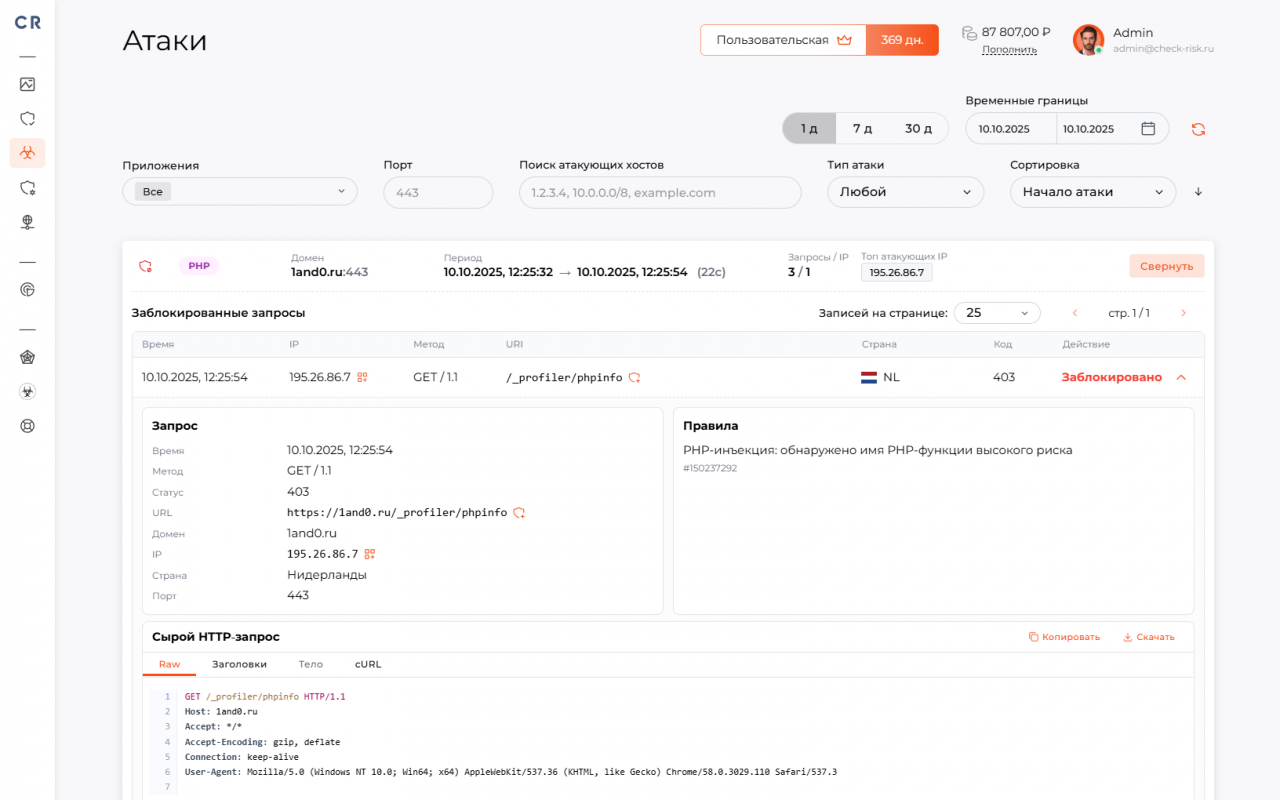Click the 369 дн. badge
1280x800 pixels.
902,40
